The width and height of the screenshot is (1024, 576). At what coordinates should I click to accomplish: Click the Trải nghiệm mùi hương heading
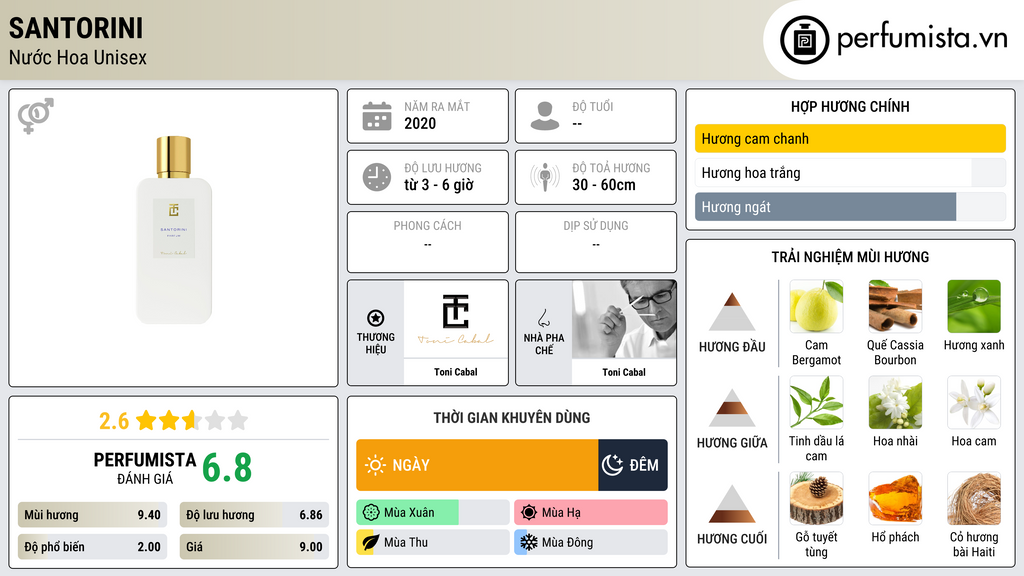850,257
